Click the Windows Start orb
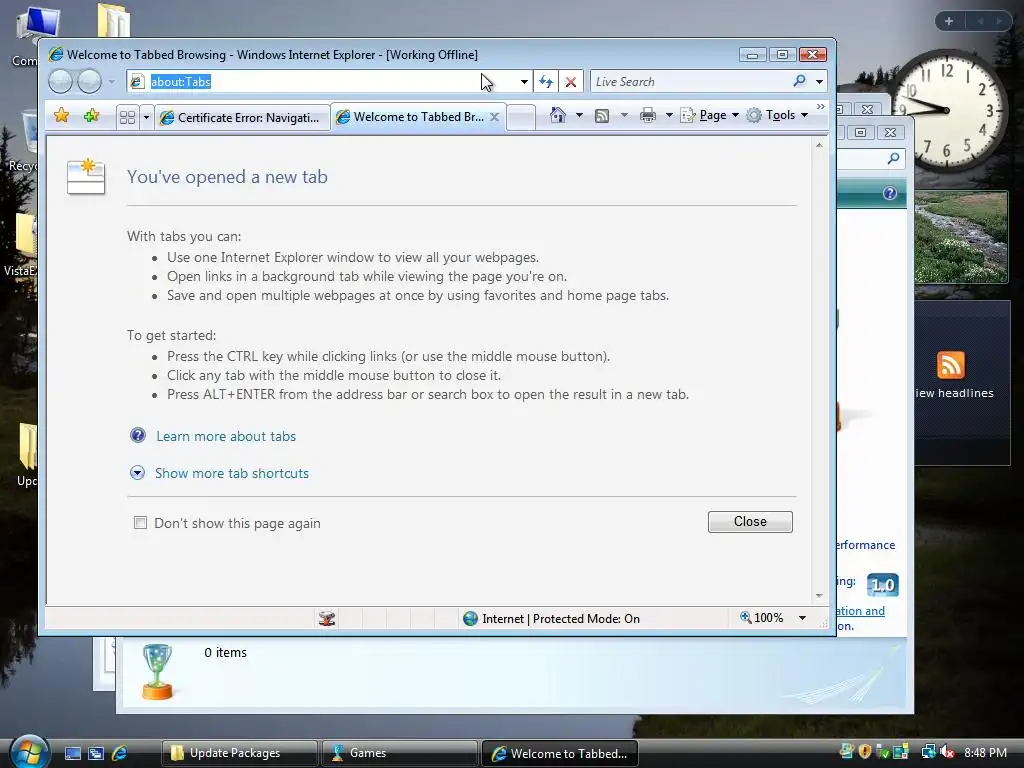This screenshot has width=1024, height=768. 29,752
